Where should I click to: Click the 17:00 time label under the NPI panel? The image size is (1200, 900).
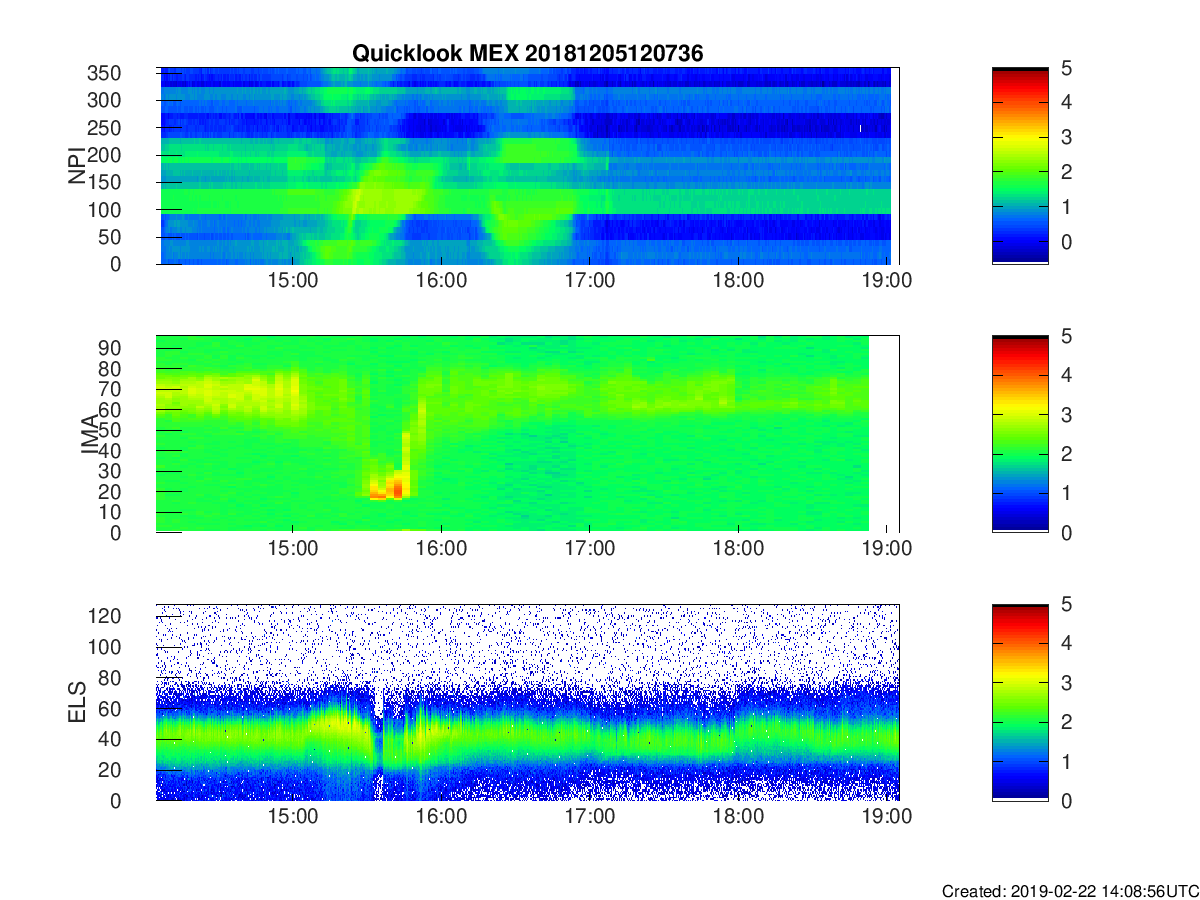(x=589, y=281)
